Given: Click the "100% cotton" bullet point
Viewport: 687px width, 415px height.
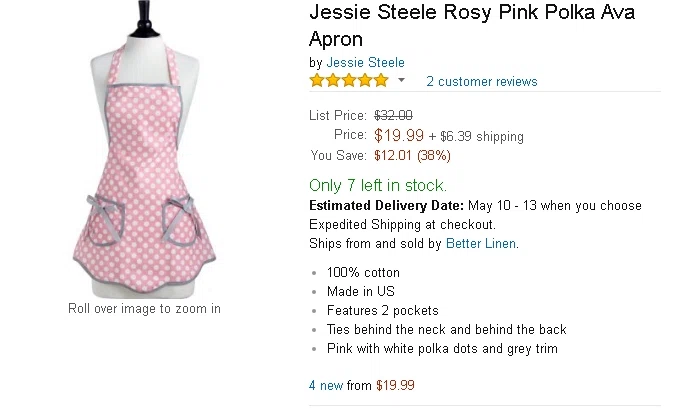Looking at the screenshot, I should (x=363, y=272).
